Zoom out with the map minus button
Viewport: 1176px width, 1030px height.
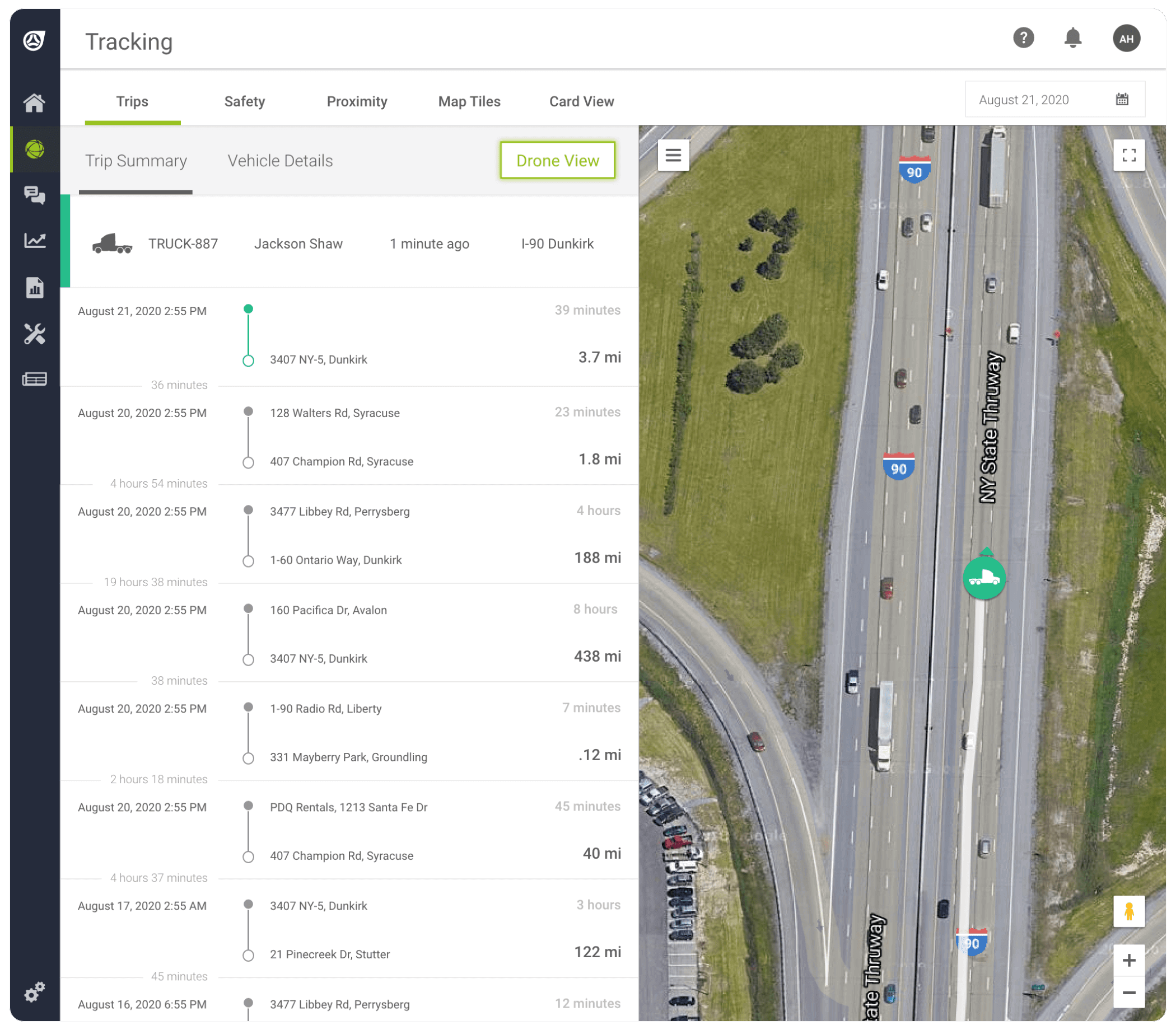[1129, 992]
